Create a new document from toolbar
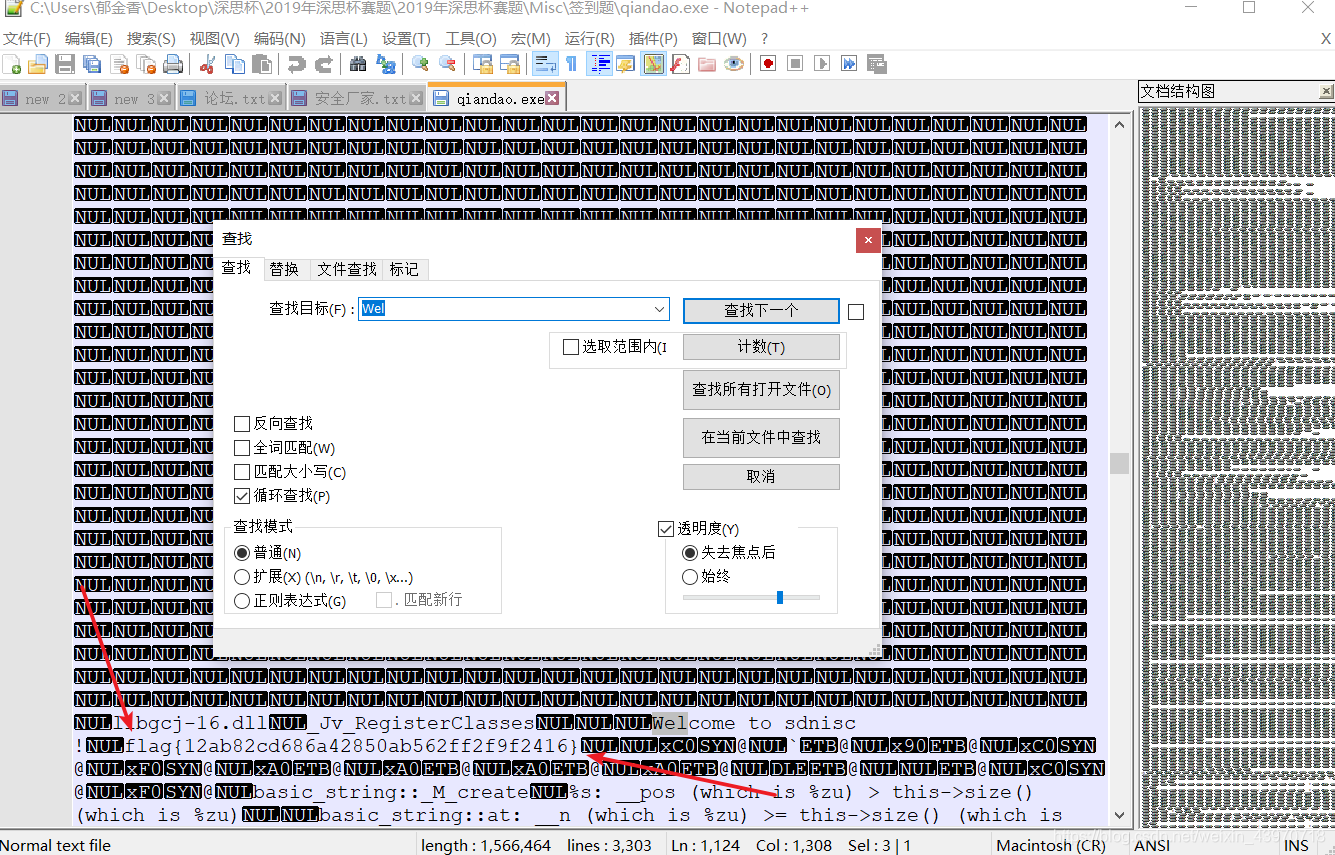Screen dimensions: 1335x855 tap(12, 64)
